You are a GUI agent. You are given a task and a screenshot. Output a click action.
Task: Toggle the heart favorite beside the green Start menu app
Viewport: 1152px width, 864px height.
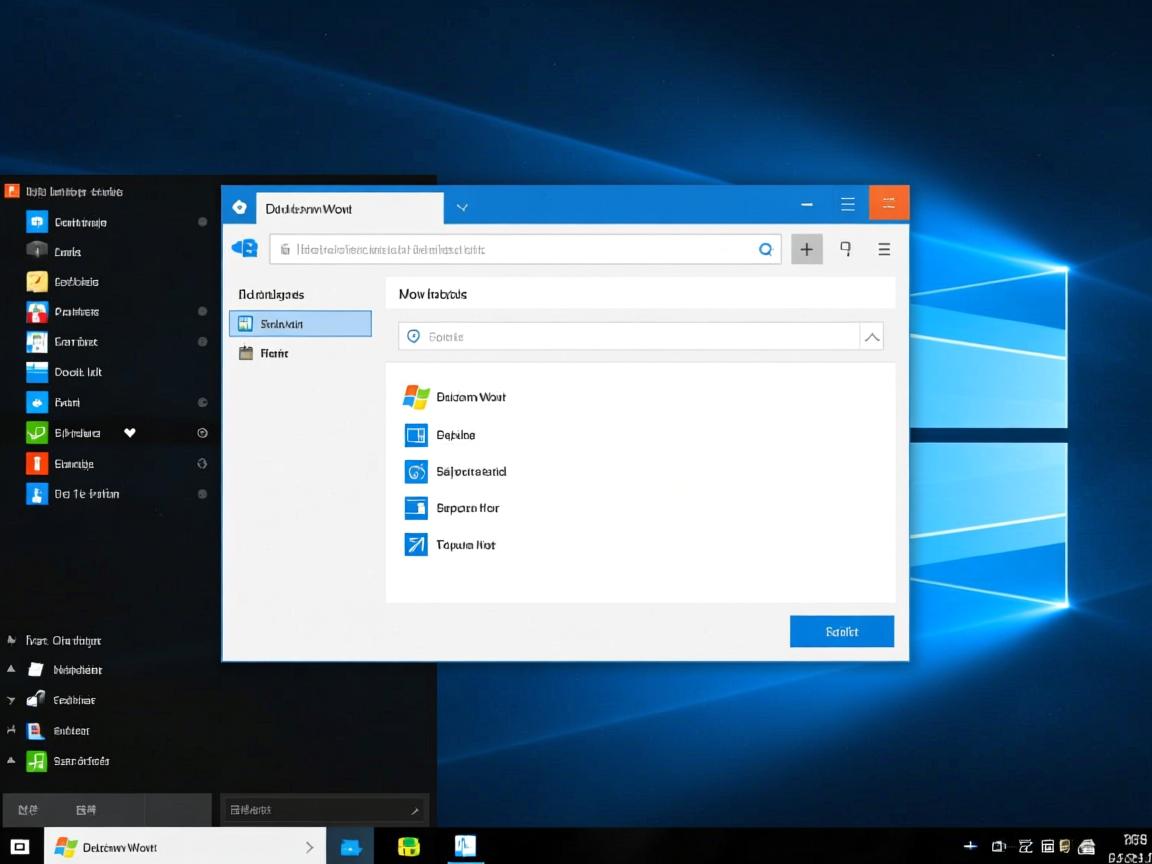click(x=129, y=432)
